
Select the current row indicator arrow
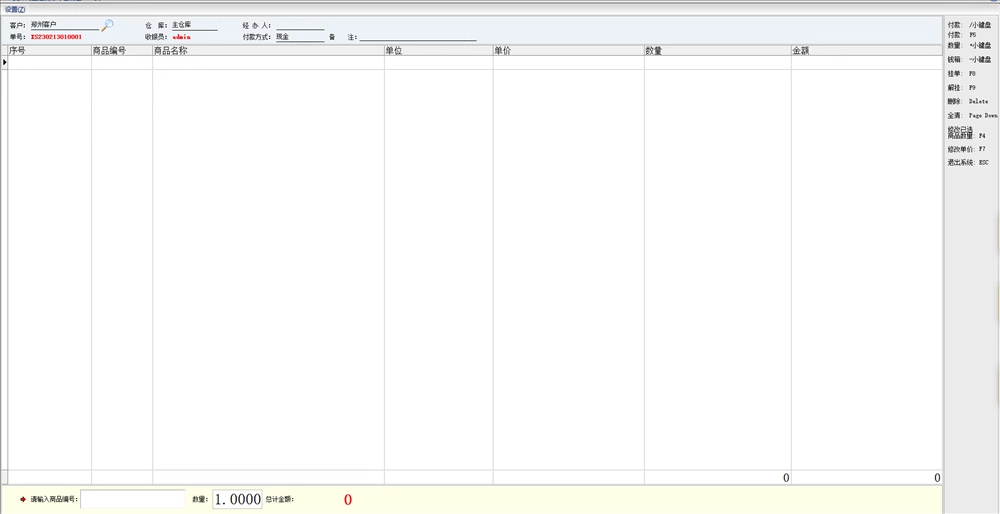pos(4,62)
